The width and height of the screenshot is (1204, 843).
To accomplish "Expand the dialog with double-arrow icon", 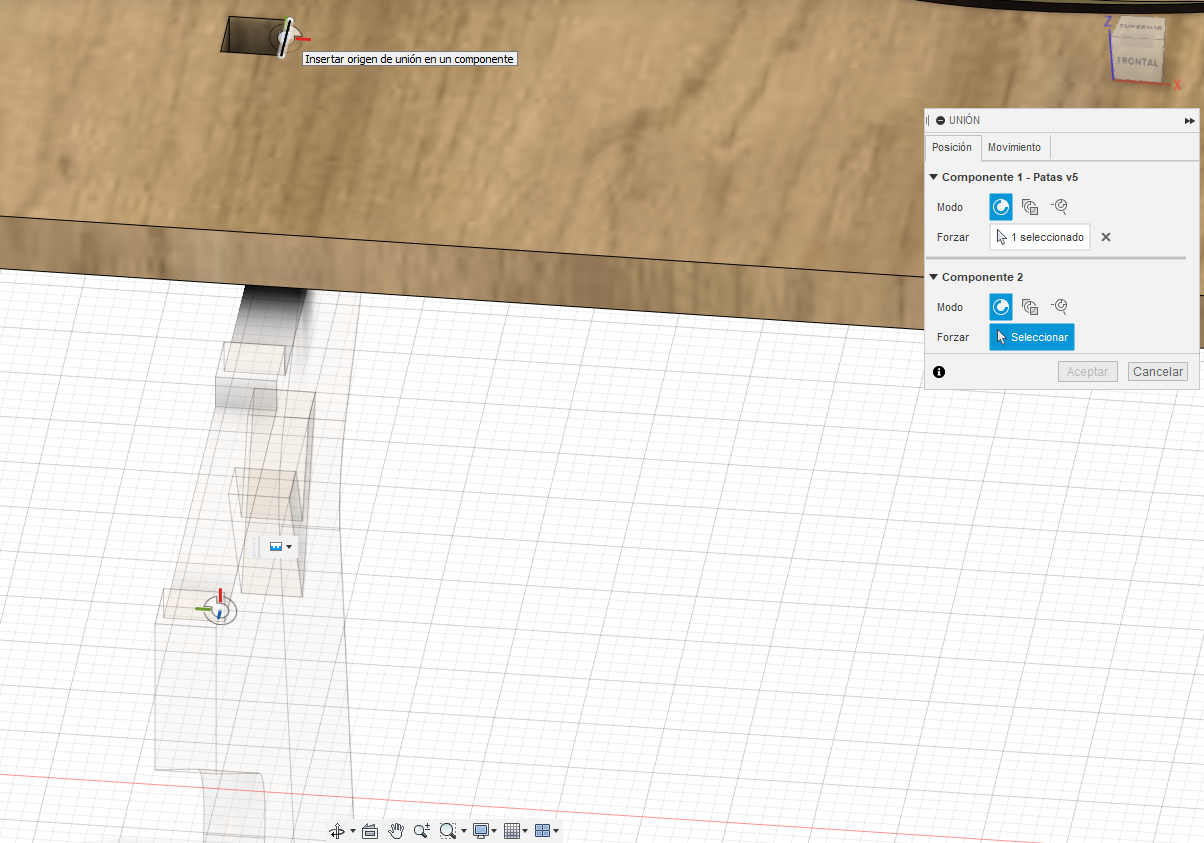I will click(x=1189, y=120).
